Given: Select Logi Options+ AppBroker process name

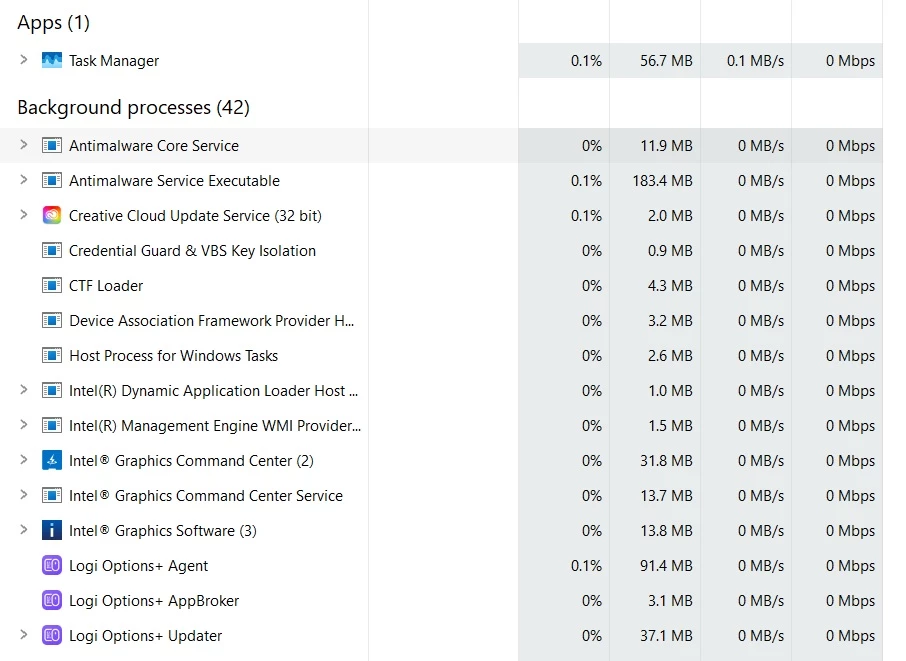Looking at the screenshot, I should tap(154, 601).
